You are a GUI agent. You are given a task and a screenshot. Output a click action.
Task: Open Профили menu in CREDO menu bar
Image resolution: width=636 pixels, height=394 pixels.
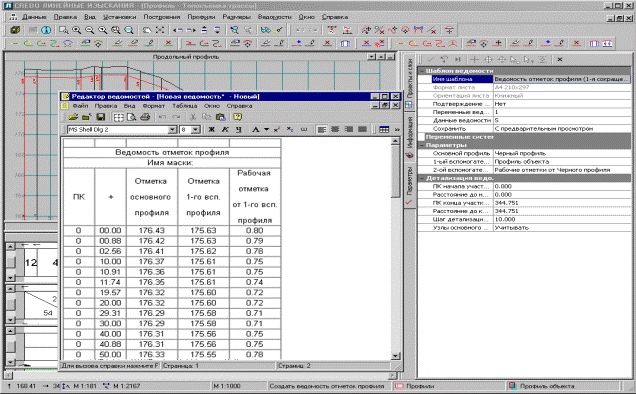pos(201,17)
